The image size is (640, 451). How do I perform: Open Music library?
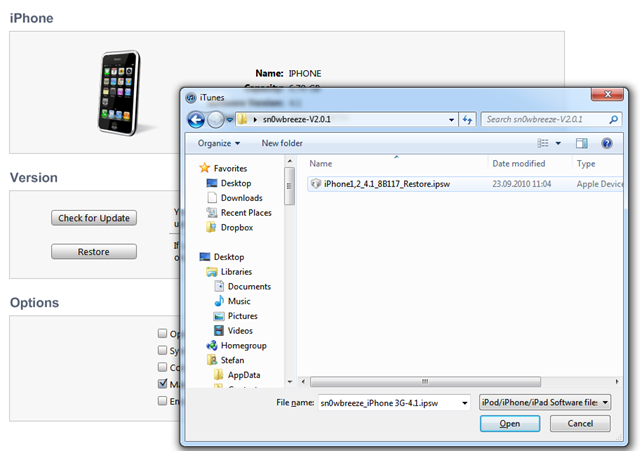pyautogui.click(x=239, y=301)
